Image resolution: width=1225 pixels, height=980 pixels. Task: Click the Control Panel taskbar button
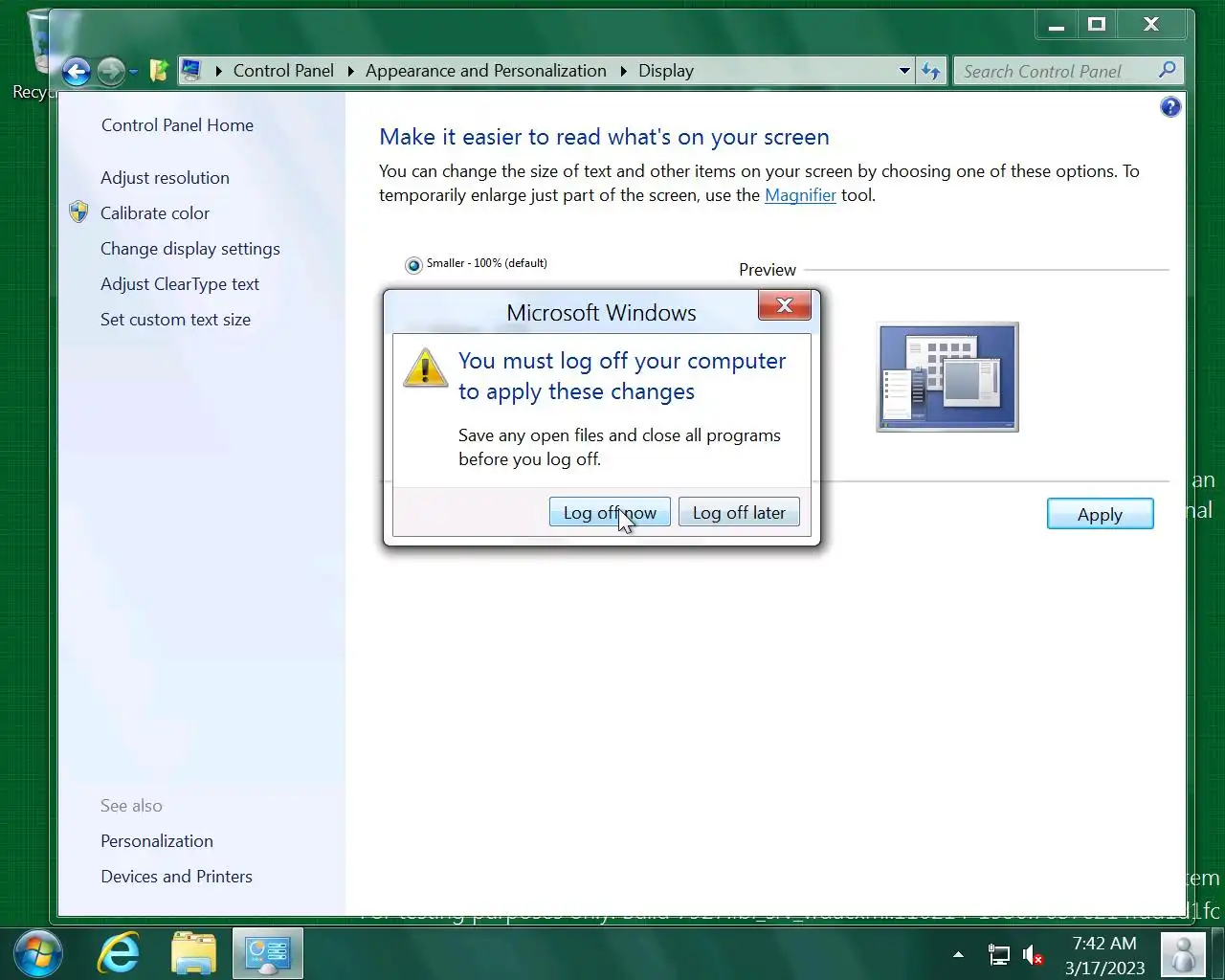tap(268, 954)
